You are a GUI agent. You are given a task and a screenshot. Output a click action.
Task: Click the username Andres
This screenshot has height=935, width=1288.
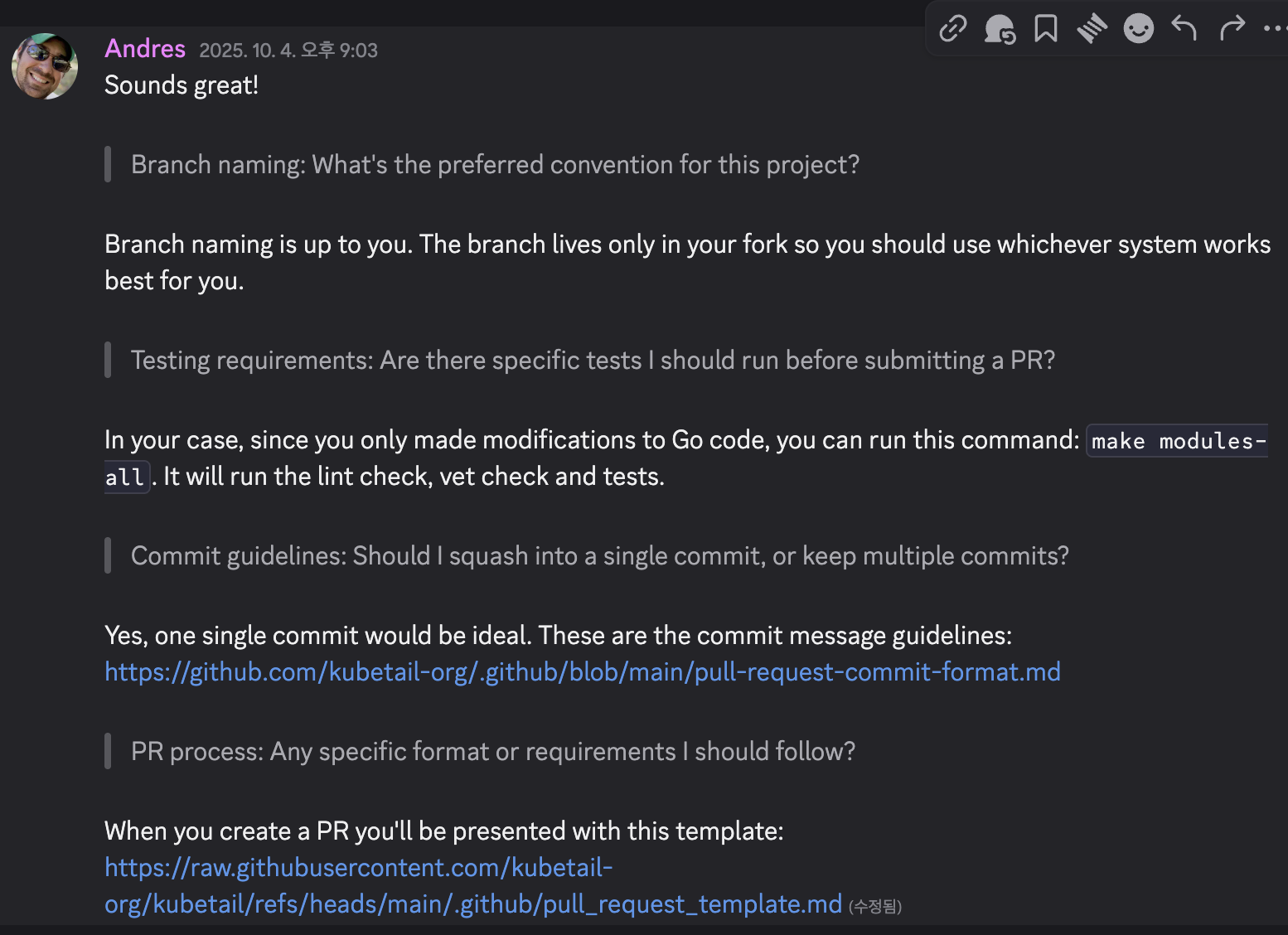pyautogui.click(x=145, y=49)
